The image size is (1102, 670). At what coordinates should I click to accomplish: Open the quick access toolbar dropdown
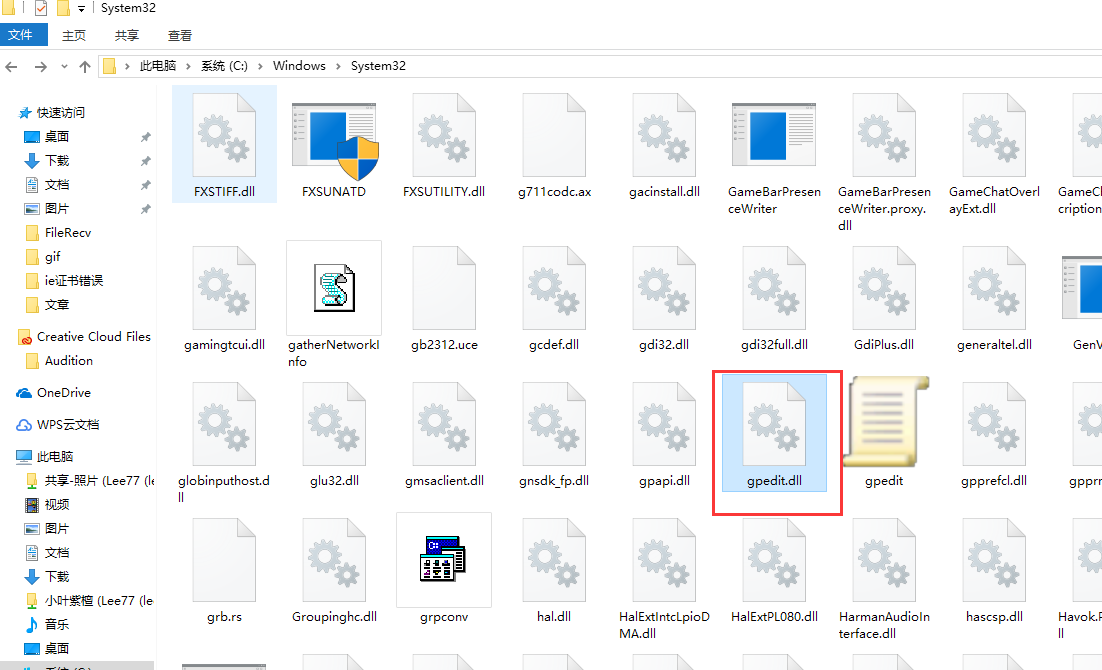coord(81,9)
